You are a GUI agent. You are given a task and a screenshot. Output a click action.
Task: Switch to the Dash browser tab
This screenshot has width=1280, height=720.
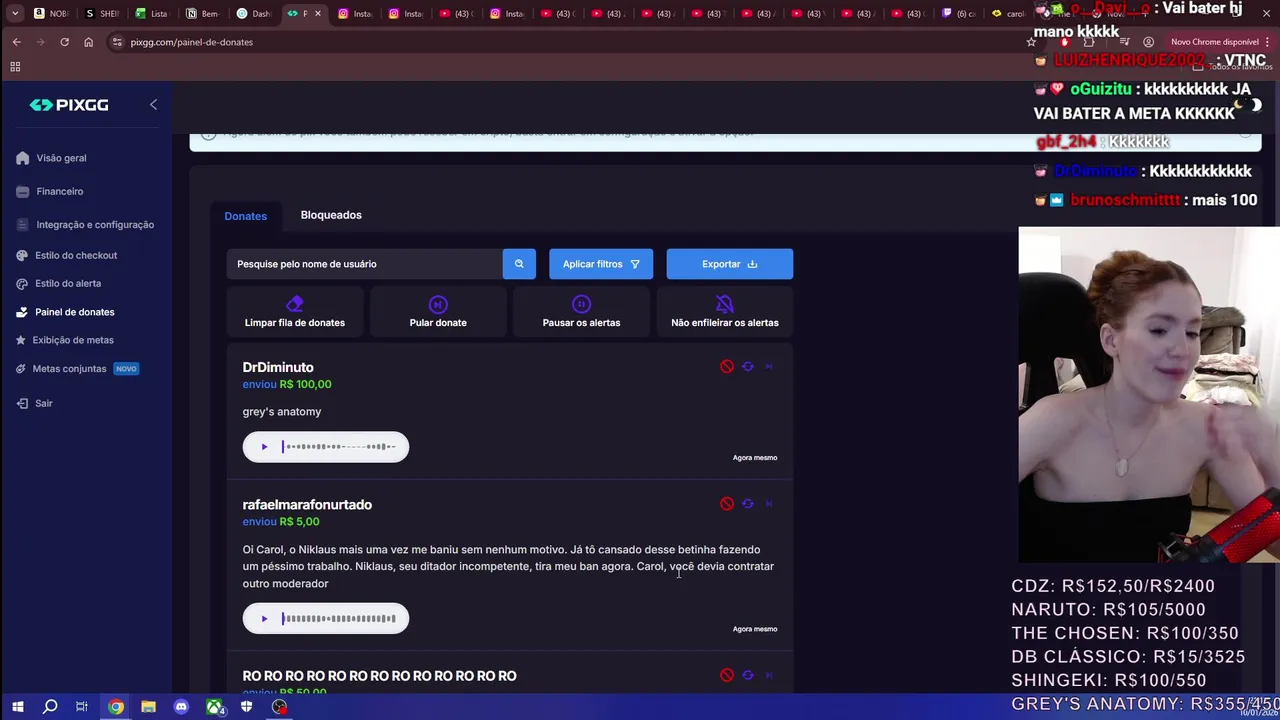point(253,14)
